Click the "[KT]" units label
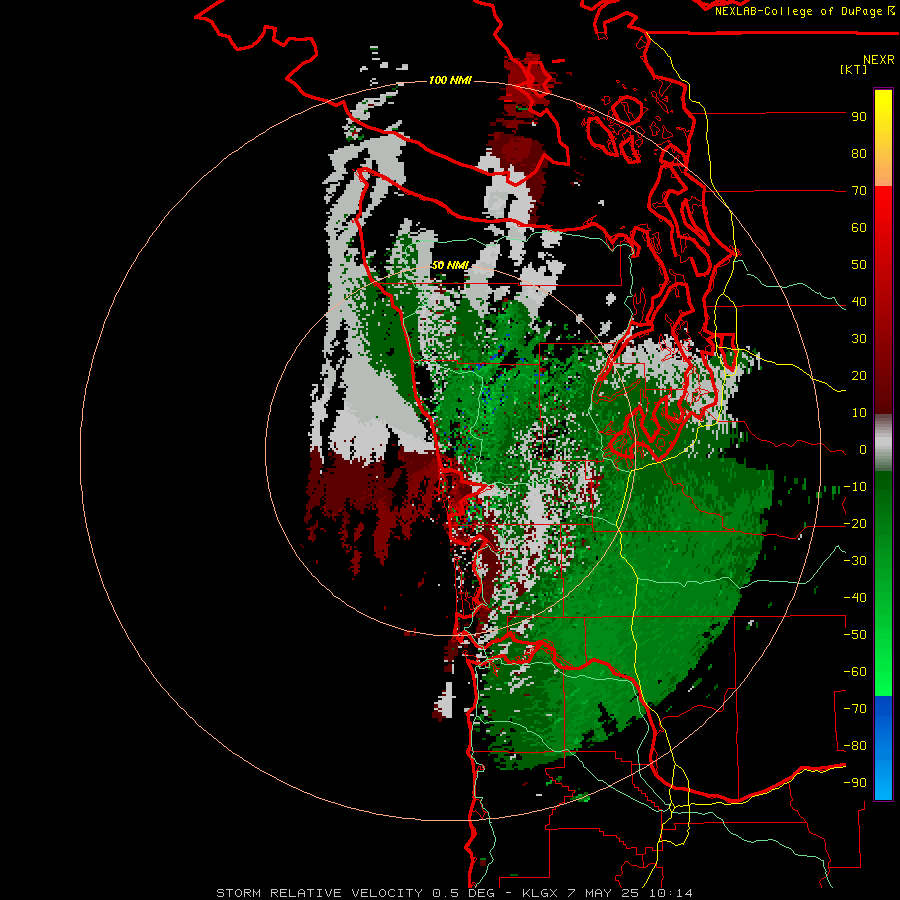Viewport: 900px width, 900px height. pyautogui.click(x=854, y=69)
